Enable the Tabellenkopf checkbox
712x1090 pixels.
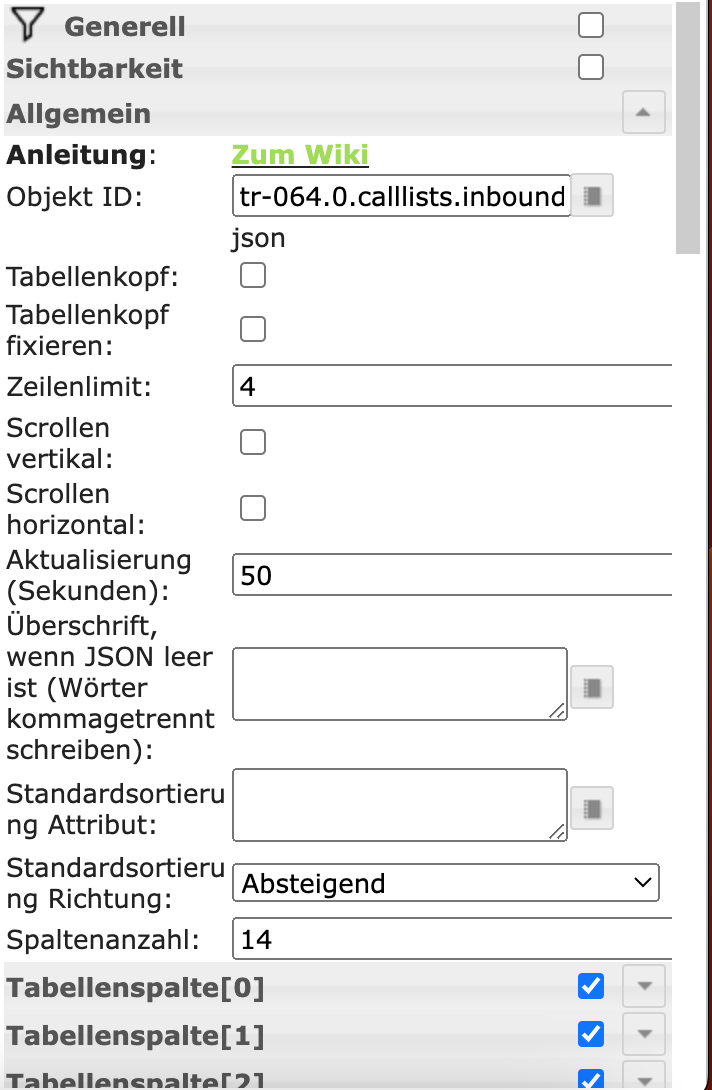[x=252, y=274]
